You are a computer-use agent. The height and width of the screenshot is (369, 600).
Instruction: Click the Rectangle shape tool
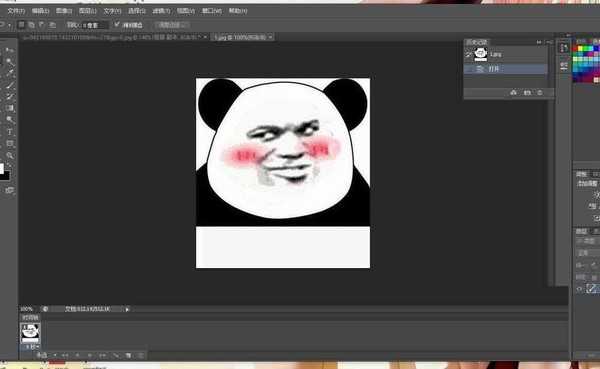[10, 144]
